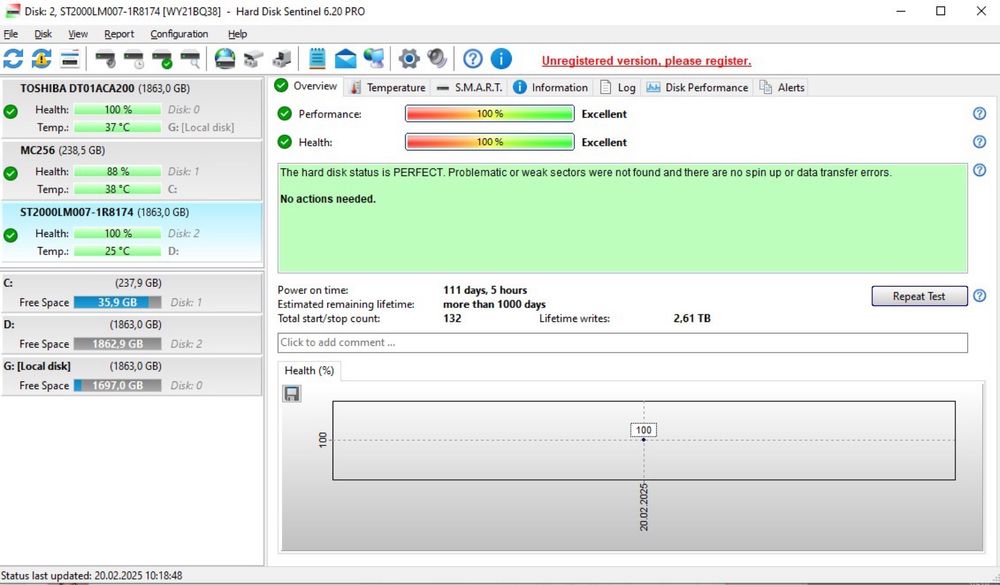
Task: Click the '132' total start/stop count value
Action: (x=452, y=318)
